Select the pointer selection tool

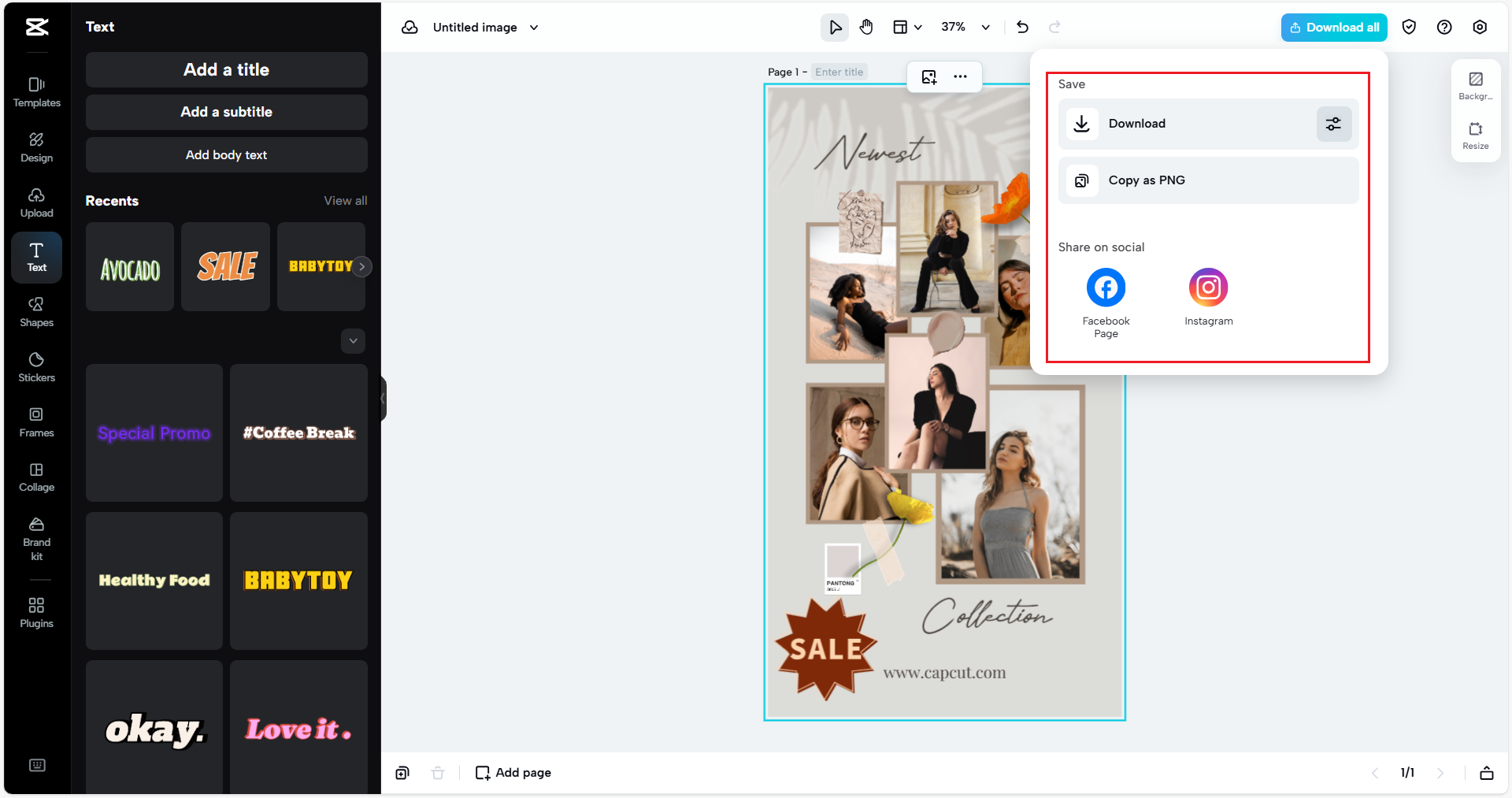coord(835,28)
